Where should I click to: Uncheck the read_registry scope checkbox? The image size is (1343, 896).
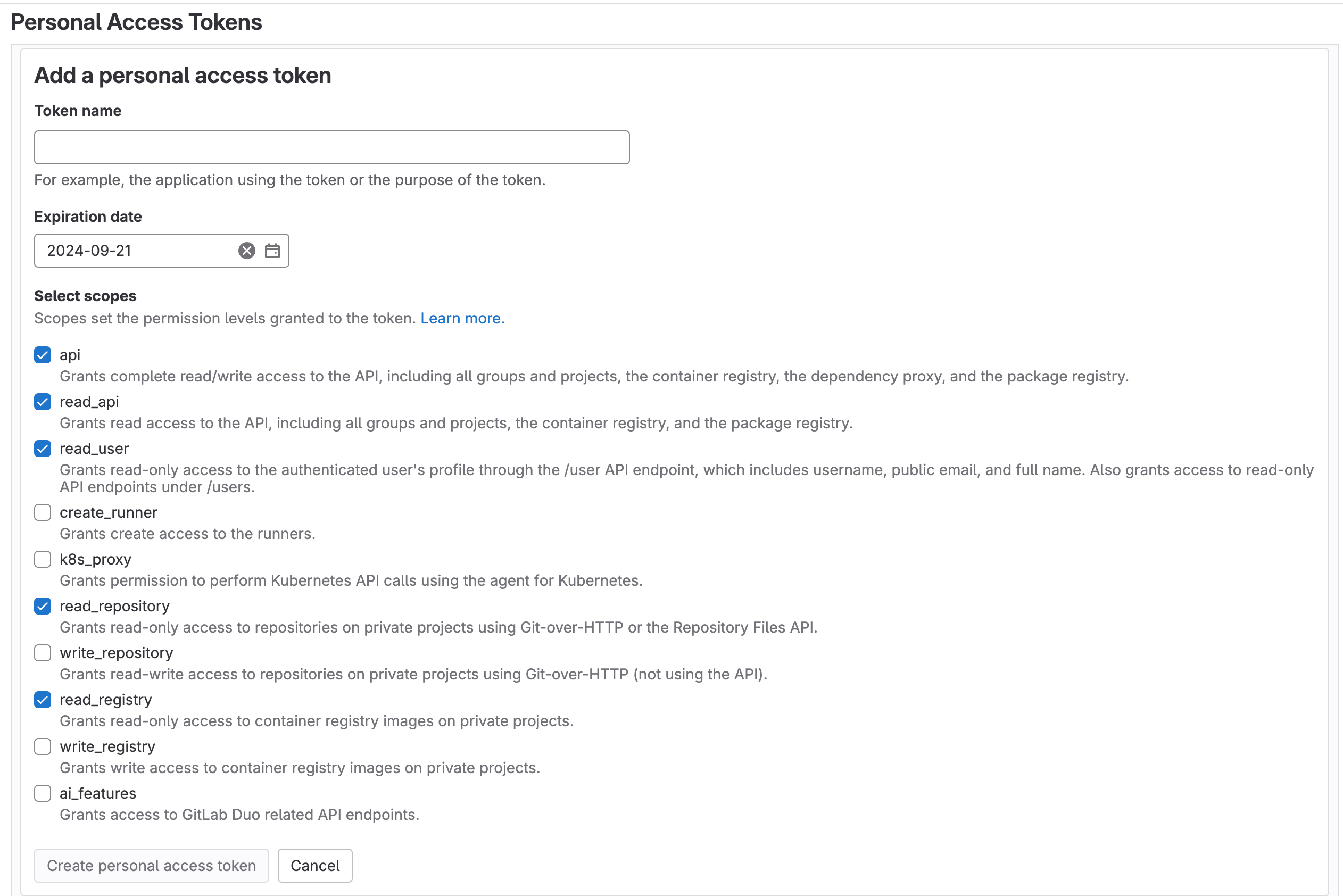point(43,700)
